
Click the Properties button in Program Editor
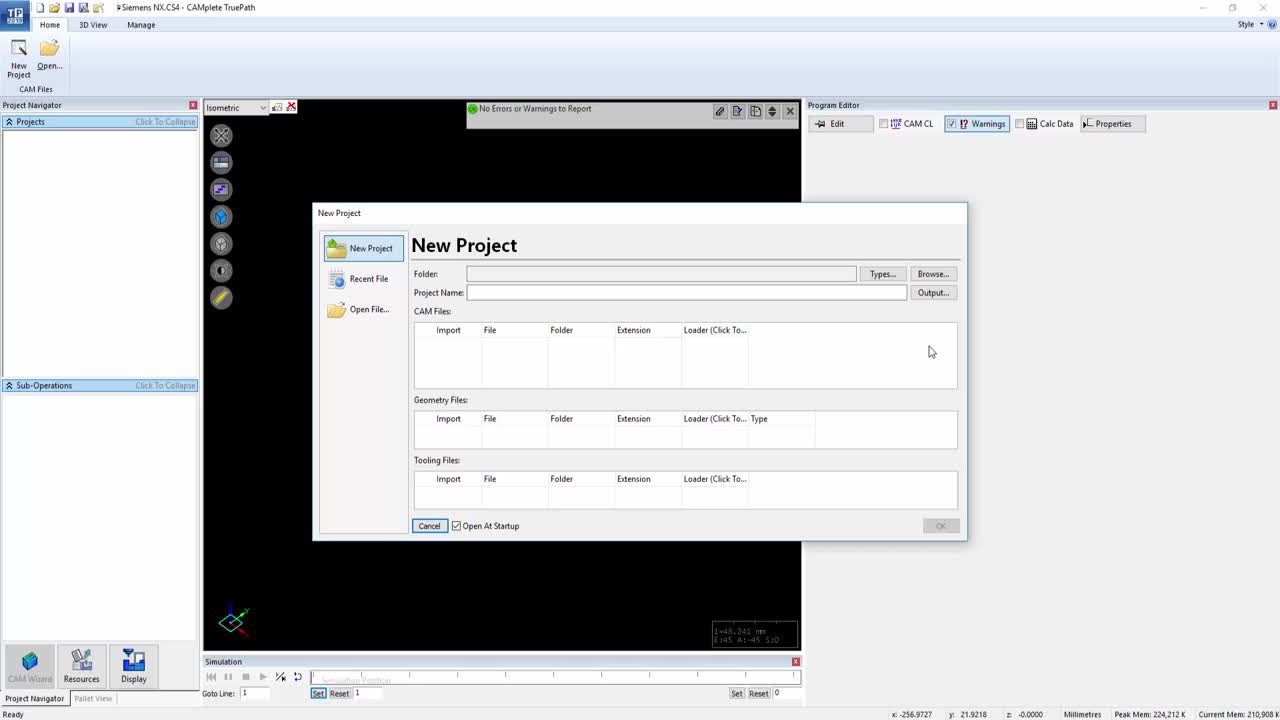pyautogui.click(x=1112, y=124)
